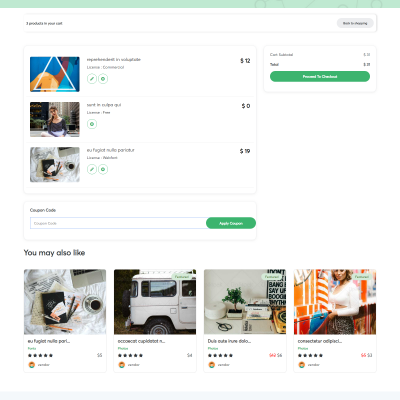
Task: Open the desk flatlay product's vendor avatar
Action: click(32, 365)
